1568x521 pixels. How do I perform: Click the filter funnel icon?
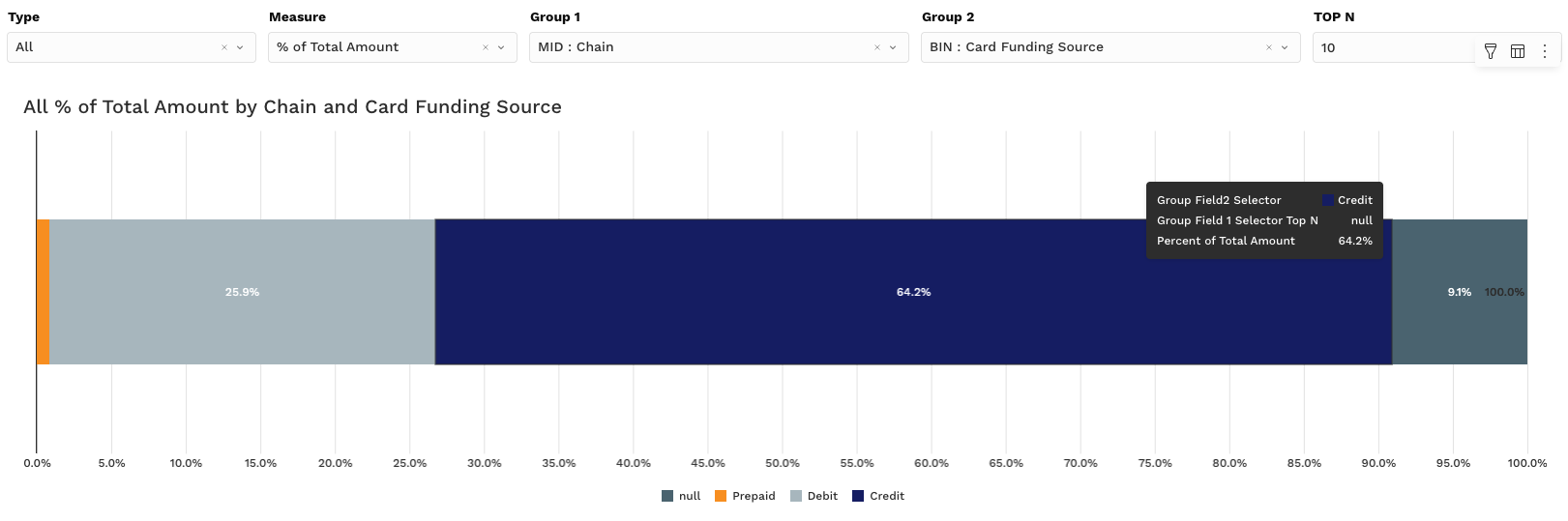click(x=1491, y=51)
